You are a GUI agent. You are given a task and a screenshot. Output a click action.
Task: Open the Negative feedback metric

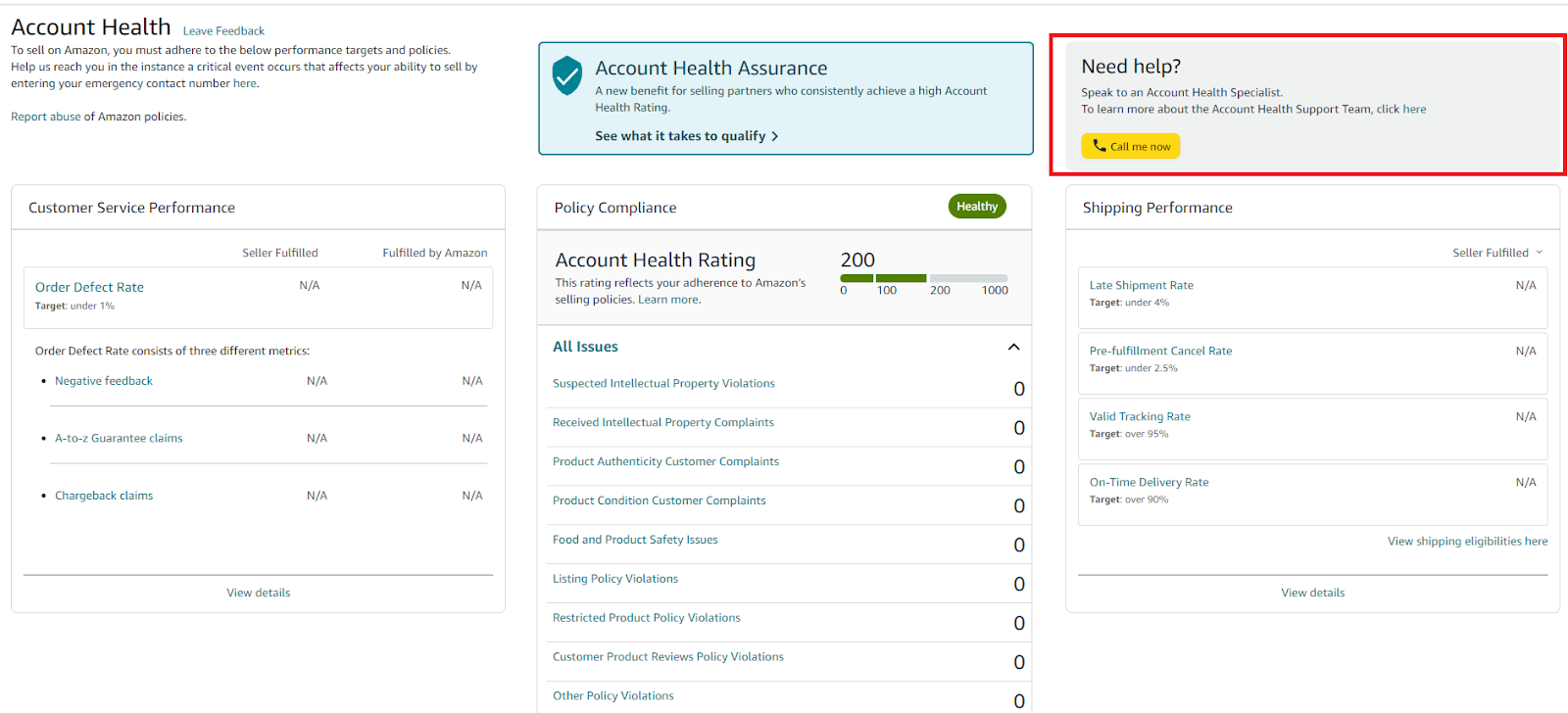(x=104, y=381)
